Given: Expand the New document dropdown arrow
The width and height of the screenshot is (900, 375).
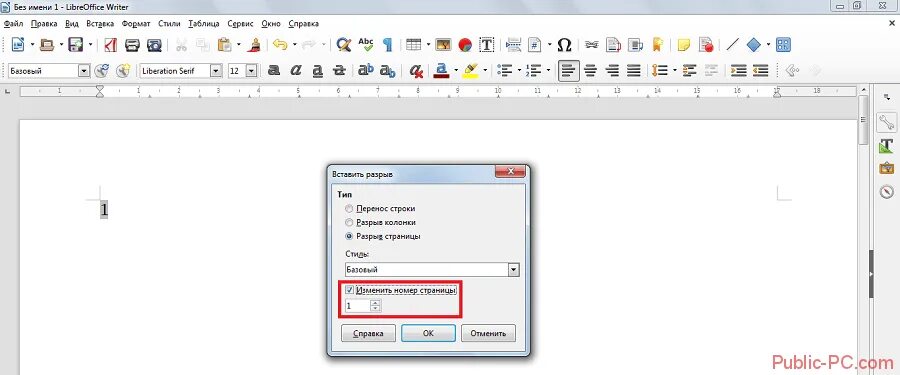Looking at the screenshot, I should 32,44.
